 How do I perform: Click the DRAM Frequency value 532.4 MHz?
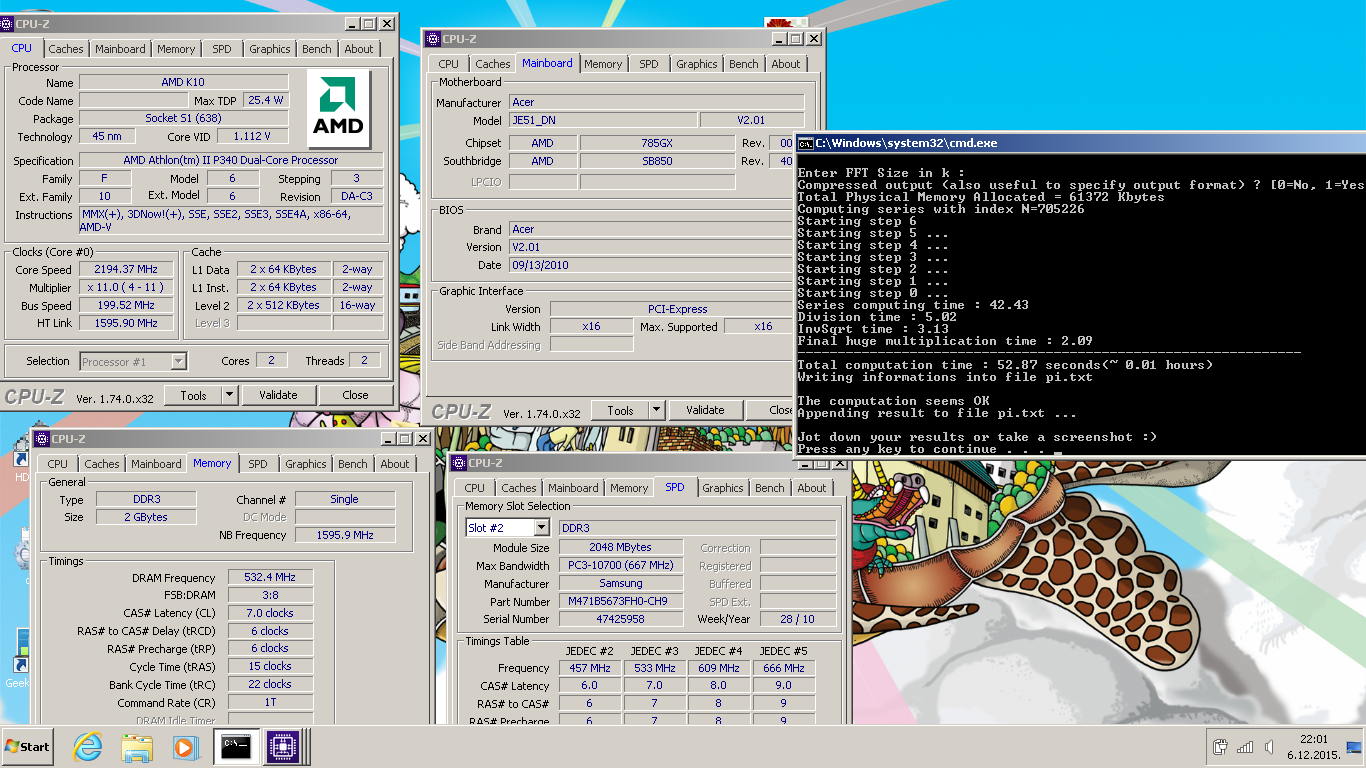pos(270,578)
